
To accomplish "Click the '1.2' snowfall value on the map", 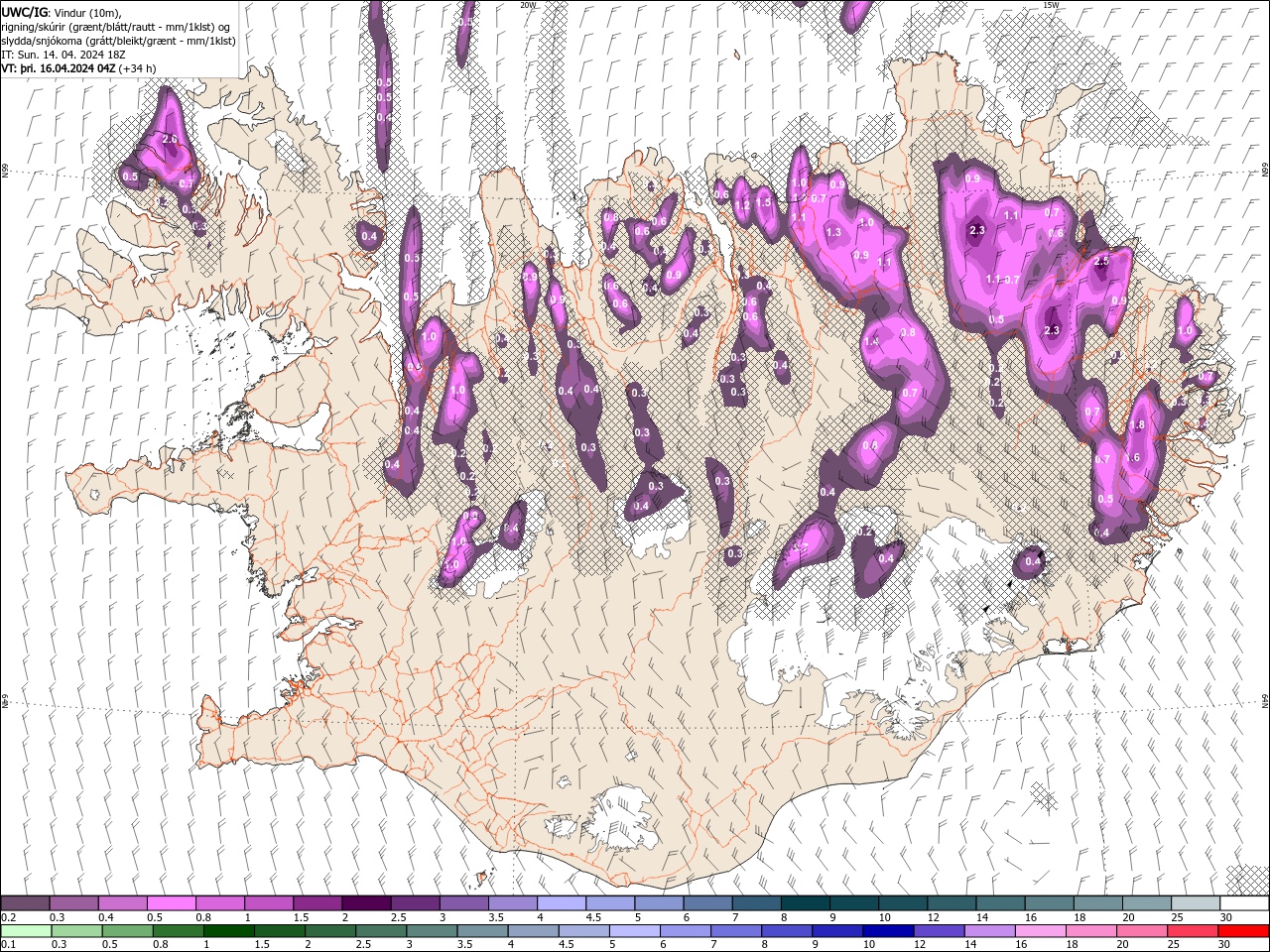I will tap(740, 204).
